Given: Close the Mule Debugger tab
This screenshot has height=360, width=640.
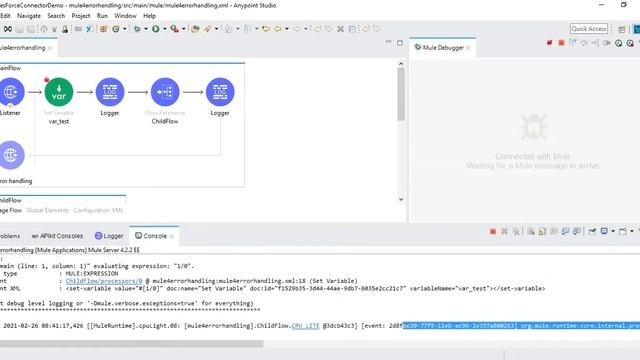Looking at the screenshot, I should pos(468,48).
